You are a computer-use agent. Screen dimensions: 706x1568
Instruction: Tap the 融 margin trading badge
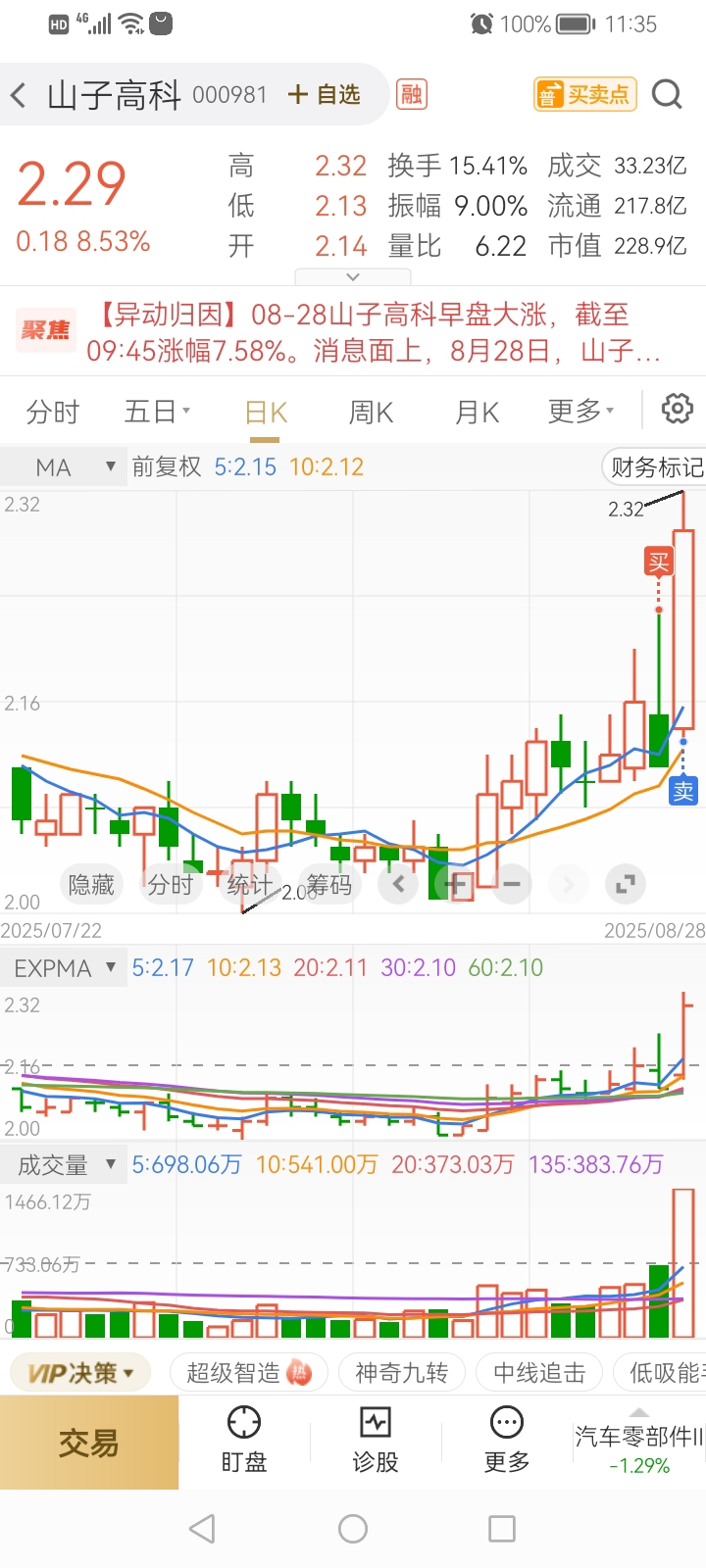411,94
